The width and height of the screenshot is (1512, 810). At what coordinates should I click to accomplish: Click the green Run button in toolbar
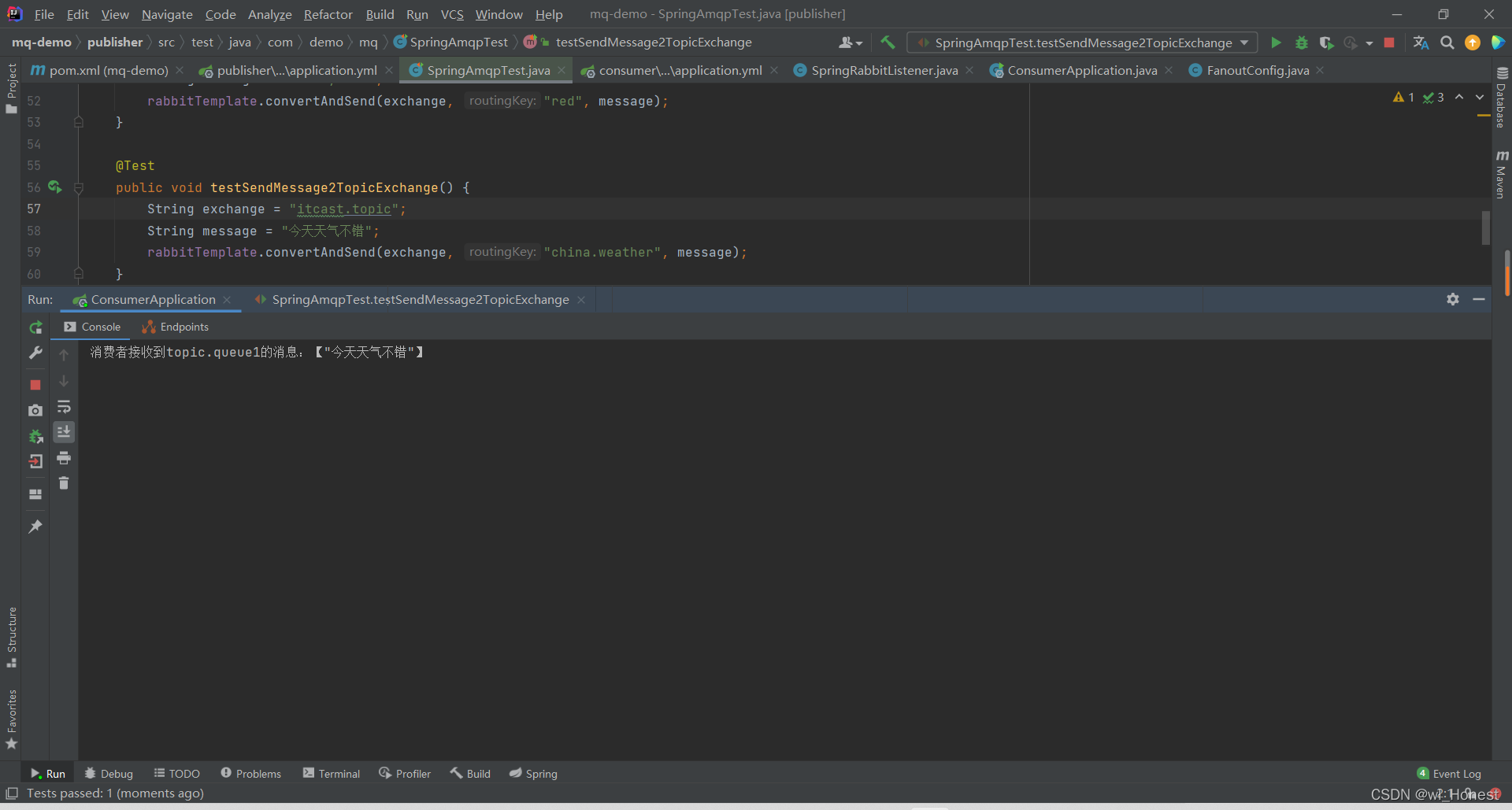tap(1276, 43)
